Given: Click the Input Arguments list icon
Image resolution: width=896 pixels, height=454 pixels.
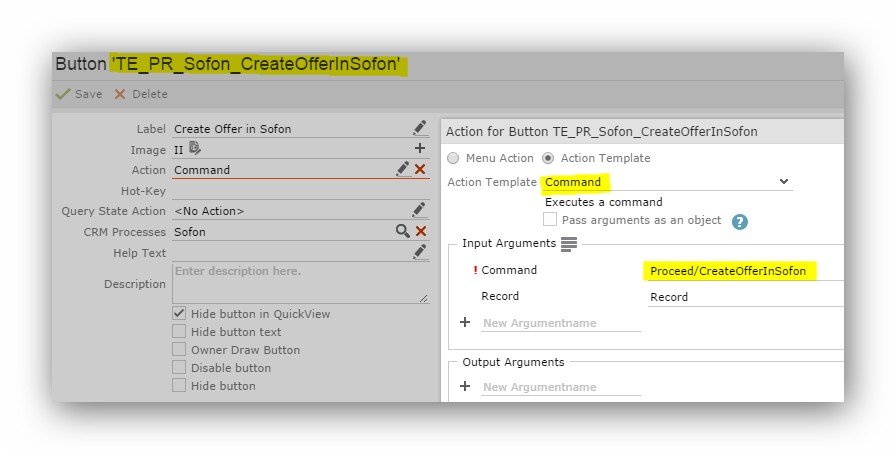Looking at the screenshot, I should click(x=569, y=244).
